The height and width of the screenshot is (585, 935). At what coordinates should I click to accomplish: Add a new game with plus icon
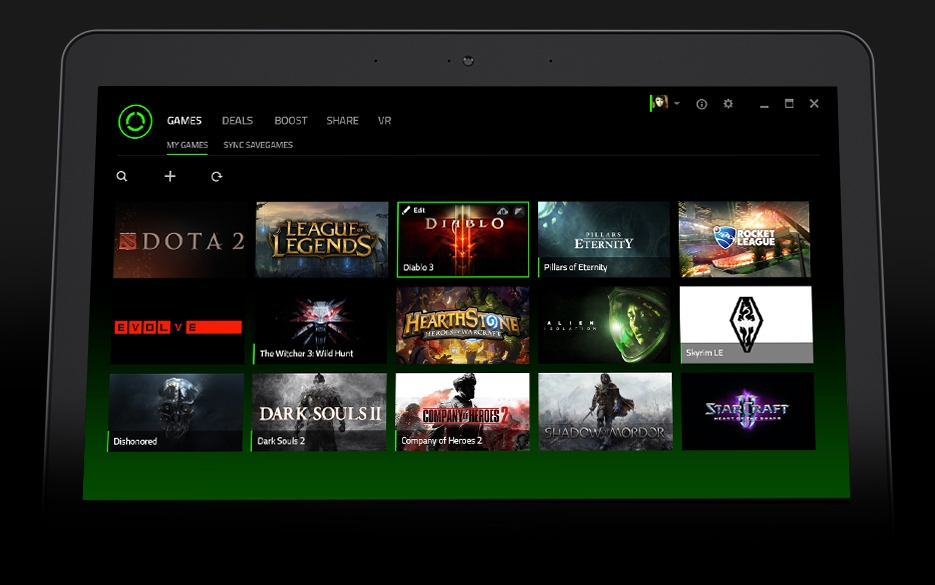click(x=170, y=177)
